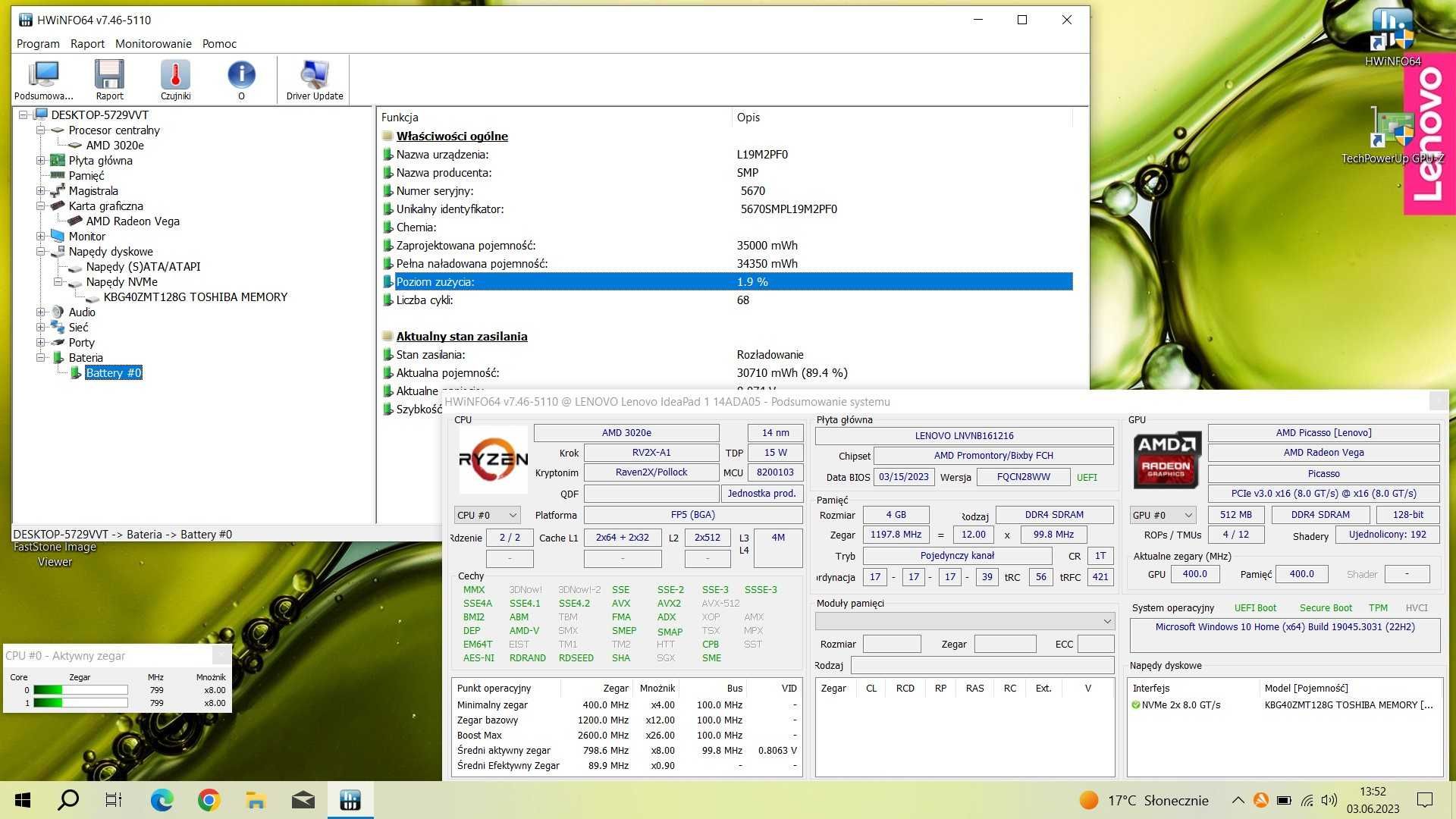This screenshot has height=819, width=1456.
Task: Click the weather widget 17°C Słonecznie
Action: (1144, 800)
